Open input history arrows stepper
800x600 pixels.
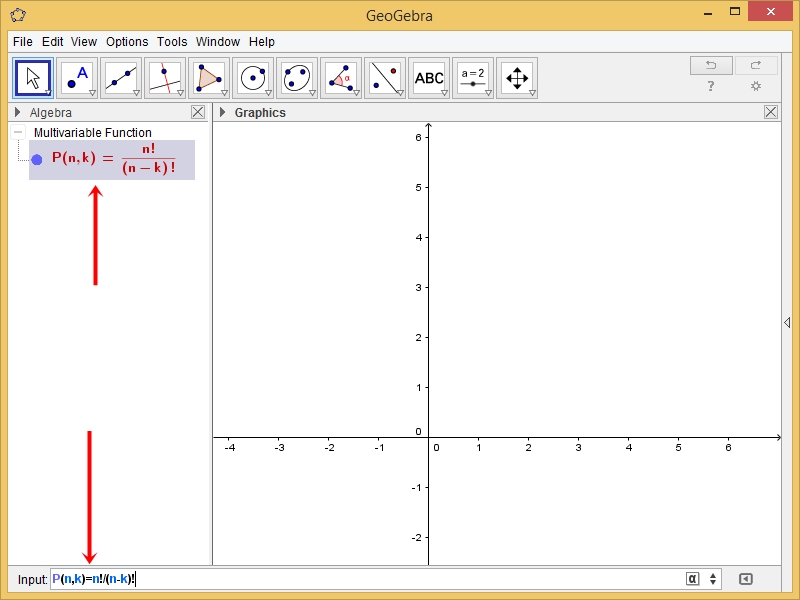click(x=713, y=579)
